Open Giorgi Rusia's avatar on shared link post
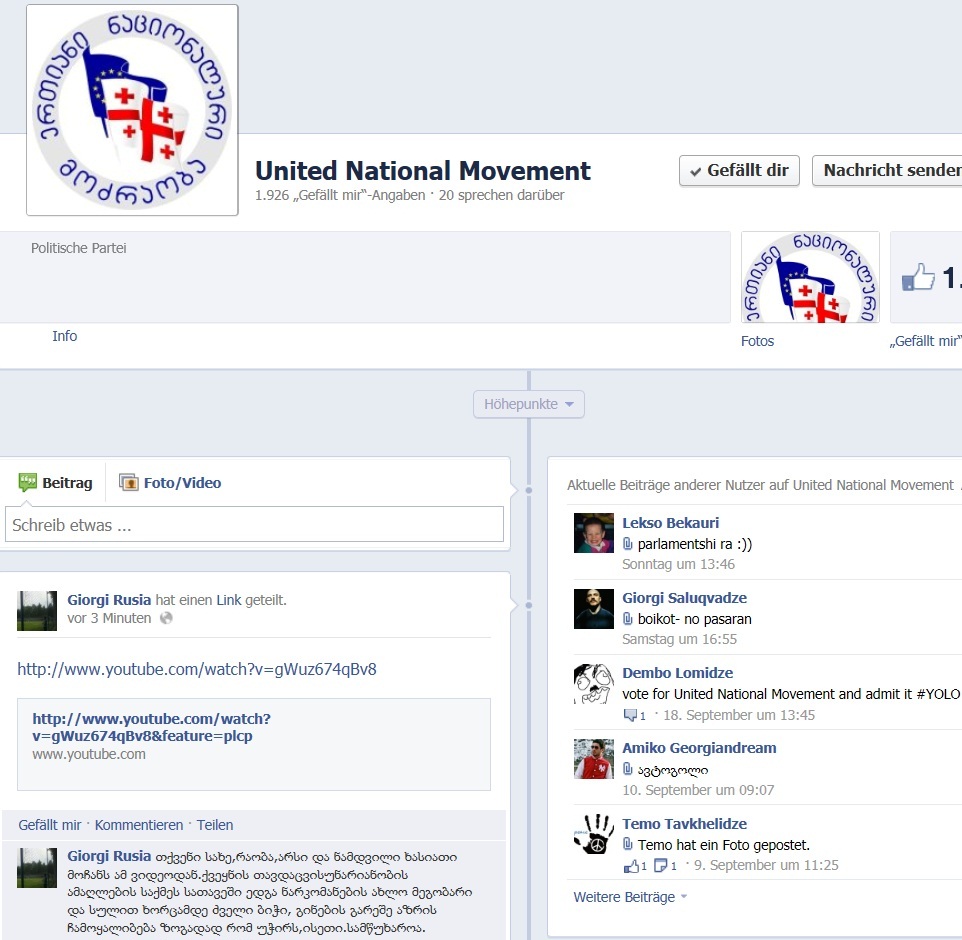Screen dimensions: 962x940 point(37,611)
